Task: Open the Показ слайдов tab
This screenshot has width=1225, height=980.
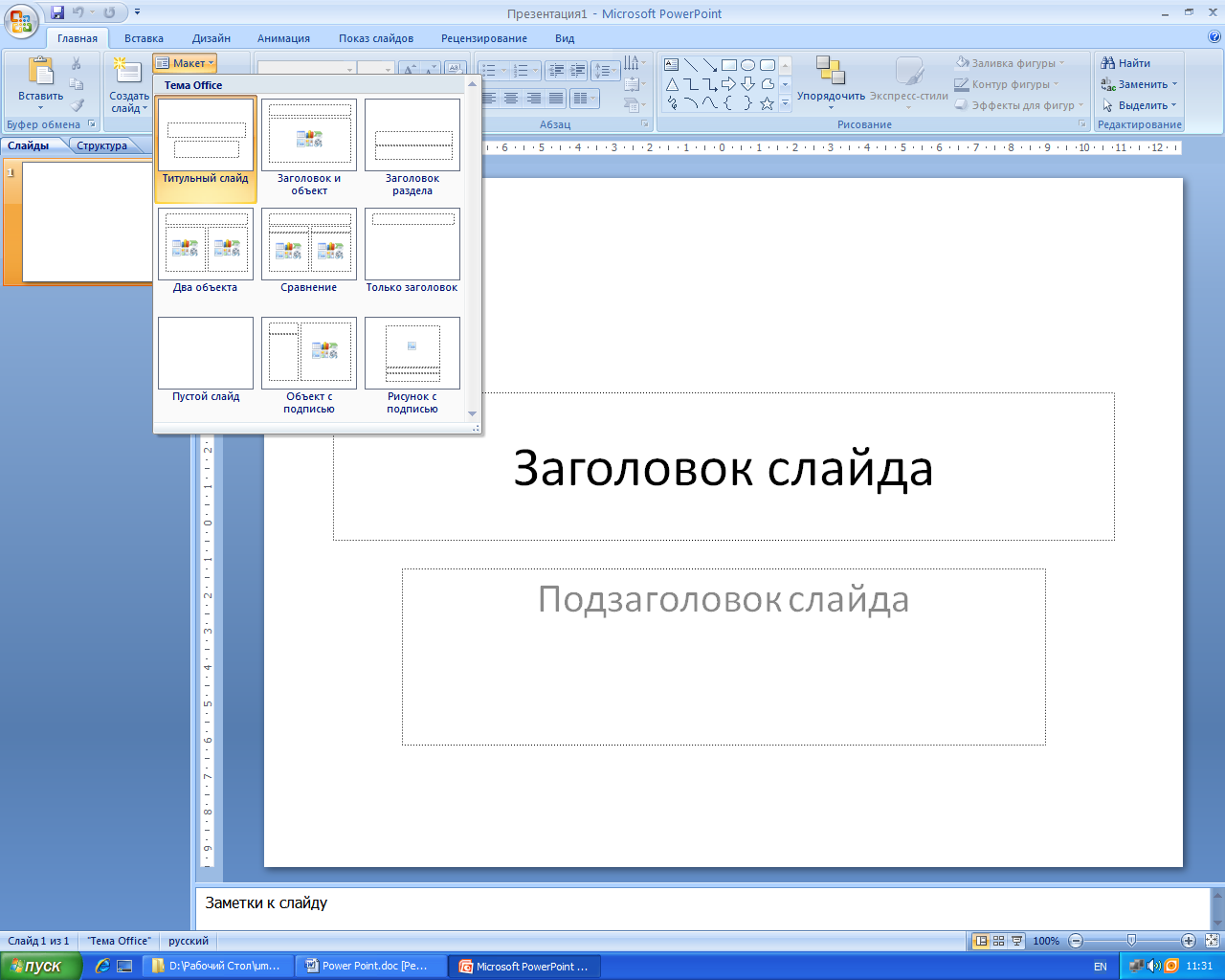Action: point(376,38)
